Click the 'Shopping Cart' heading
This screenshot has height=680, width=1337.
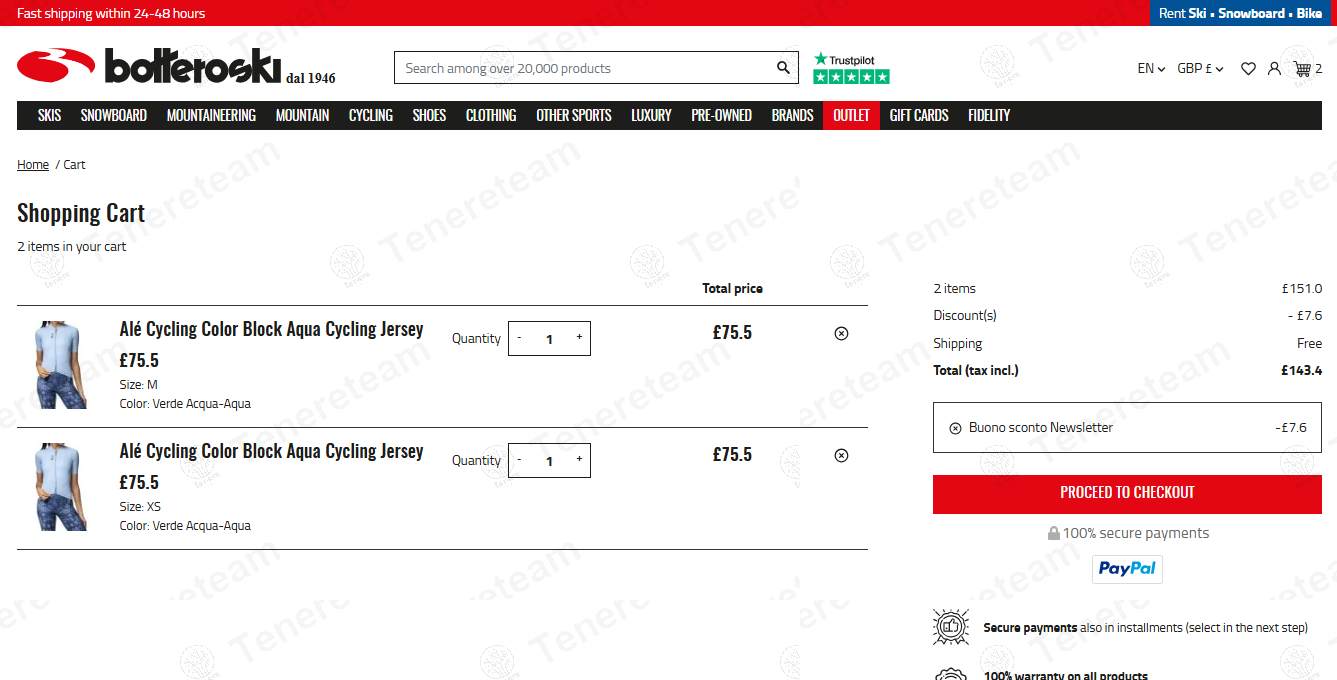pyautogui.click(x=81, y=213)
